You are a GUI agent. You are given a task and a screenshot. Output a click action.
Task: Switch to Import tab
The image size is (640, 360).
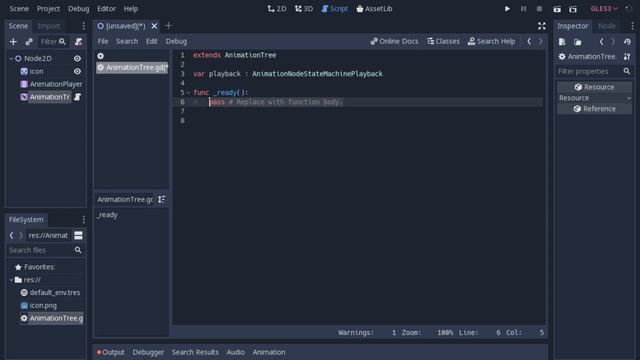(x=49, y=26)
